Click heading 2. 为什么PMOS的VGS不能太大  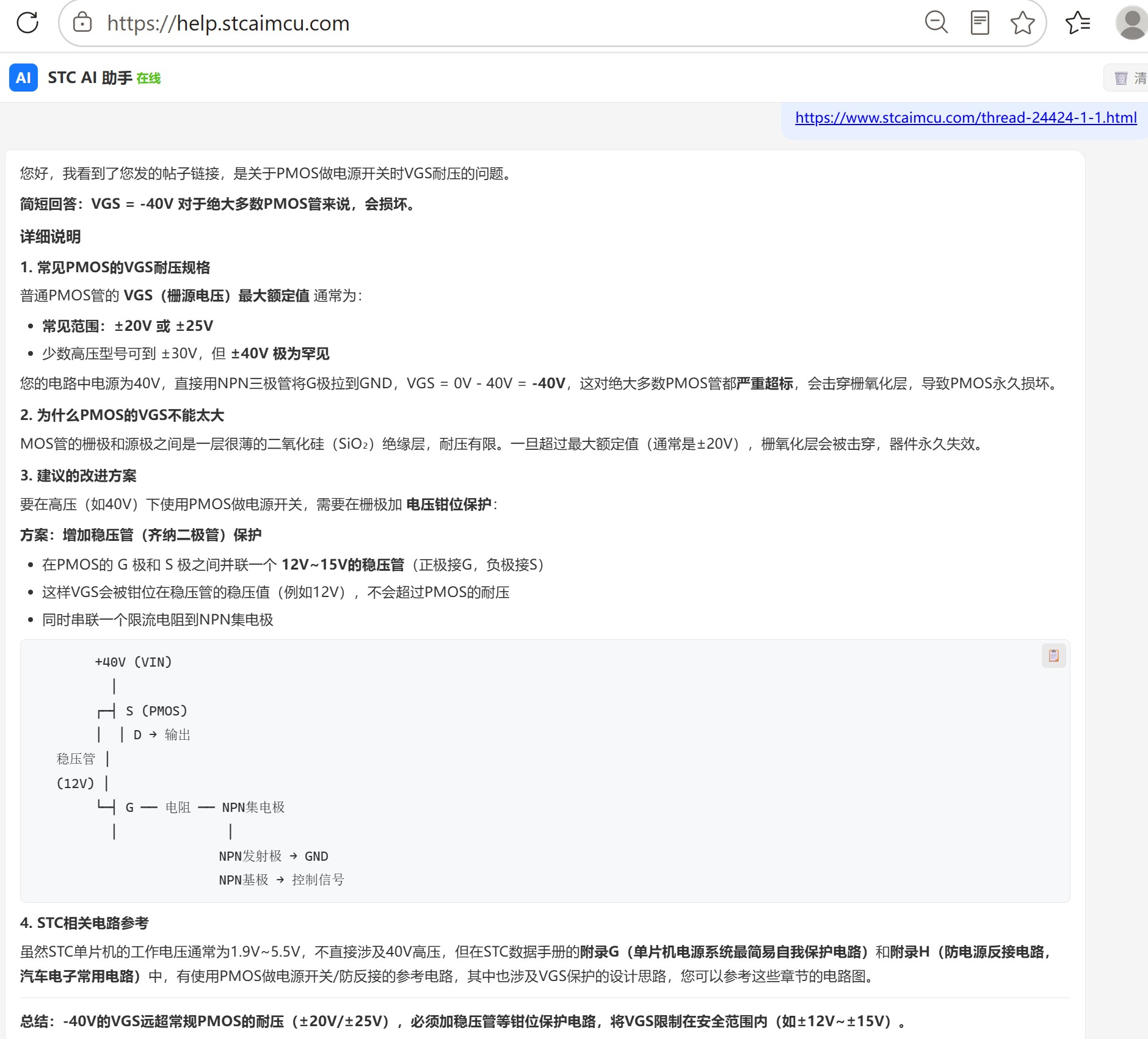(x=122, y=415)
